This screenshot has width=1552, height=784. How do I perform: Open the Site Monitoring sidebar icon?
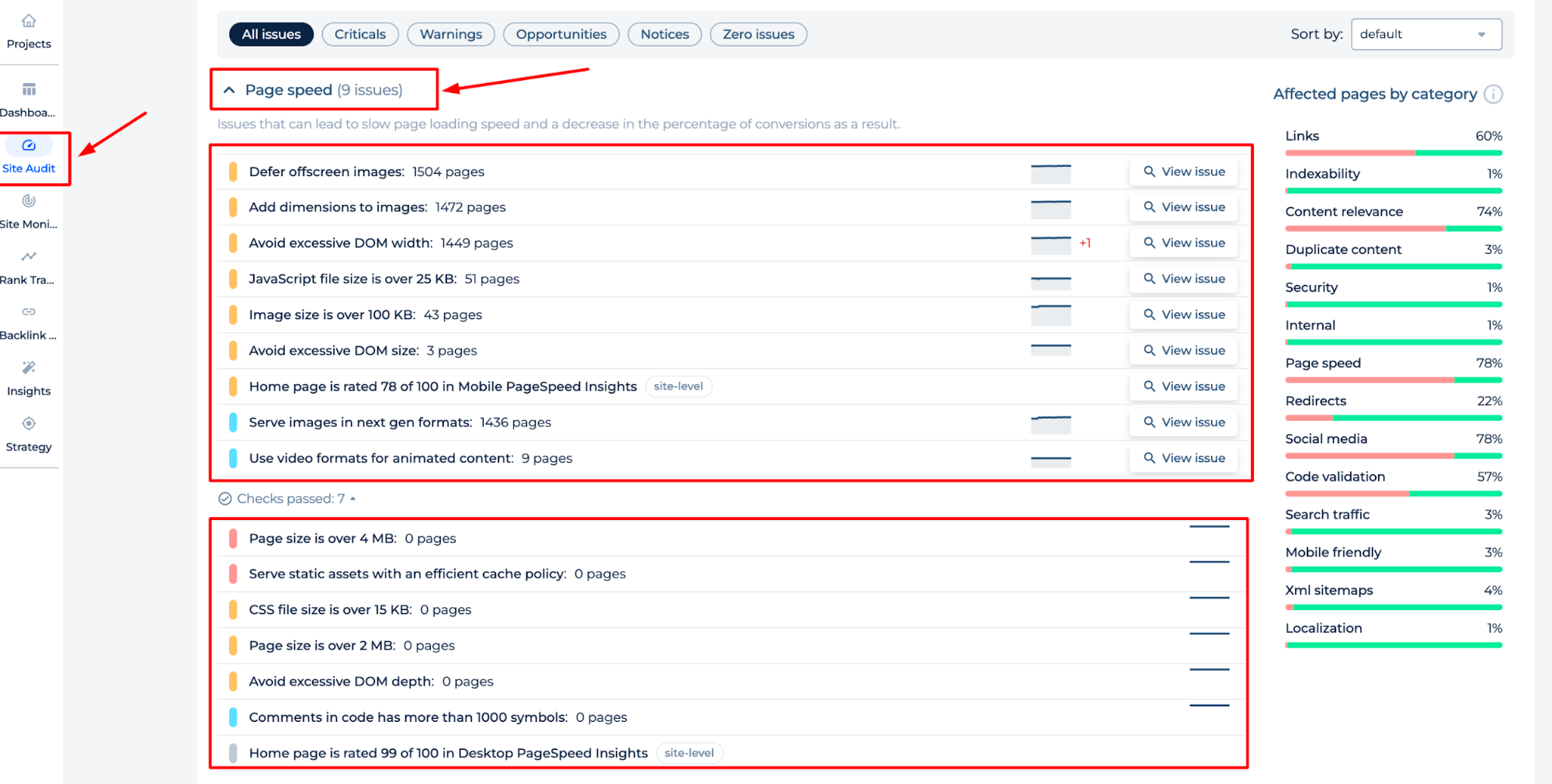[x=29, y=201]
